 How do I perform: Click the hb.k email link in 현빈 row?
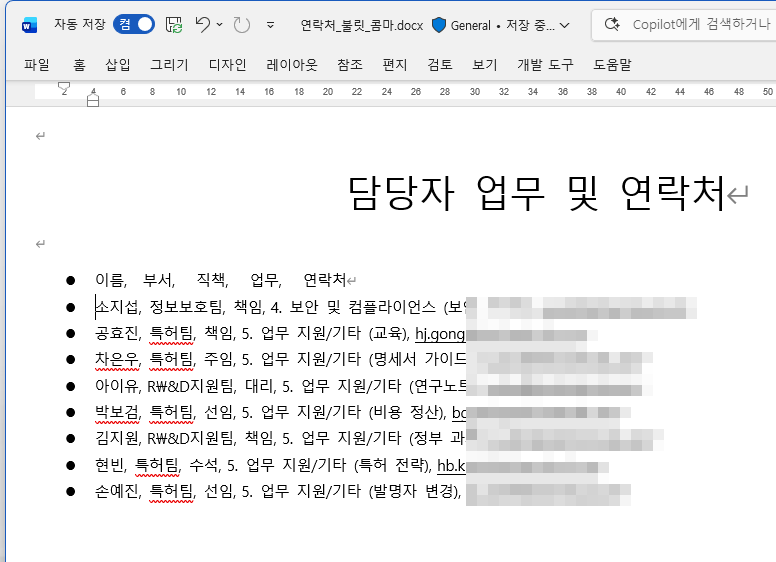click(x=451, y=466)
